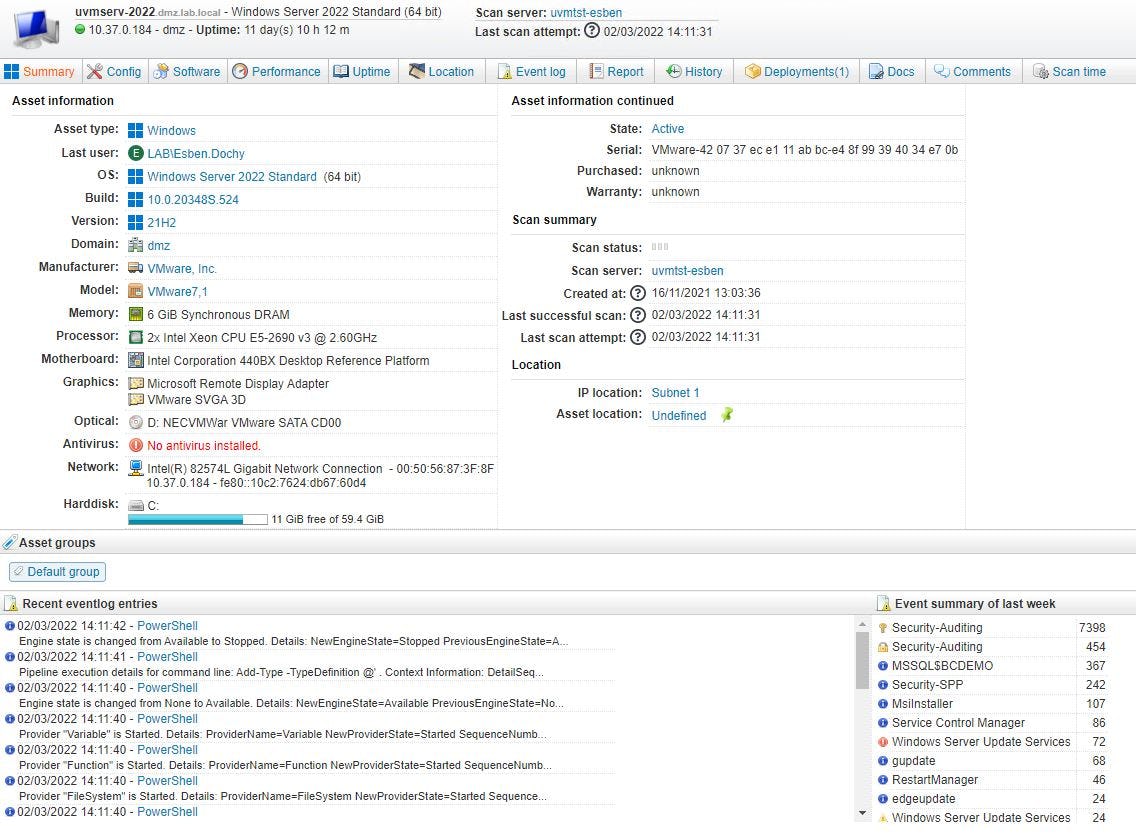View the Performance tab

pyautogui.click(x=277, y=72)
